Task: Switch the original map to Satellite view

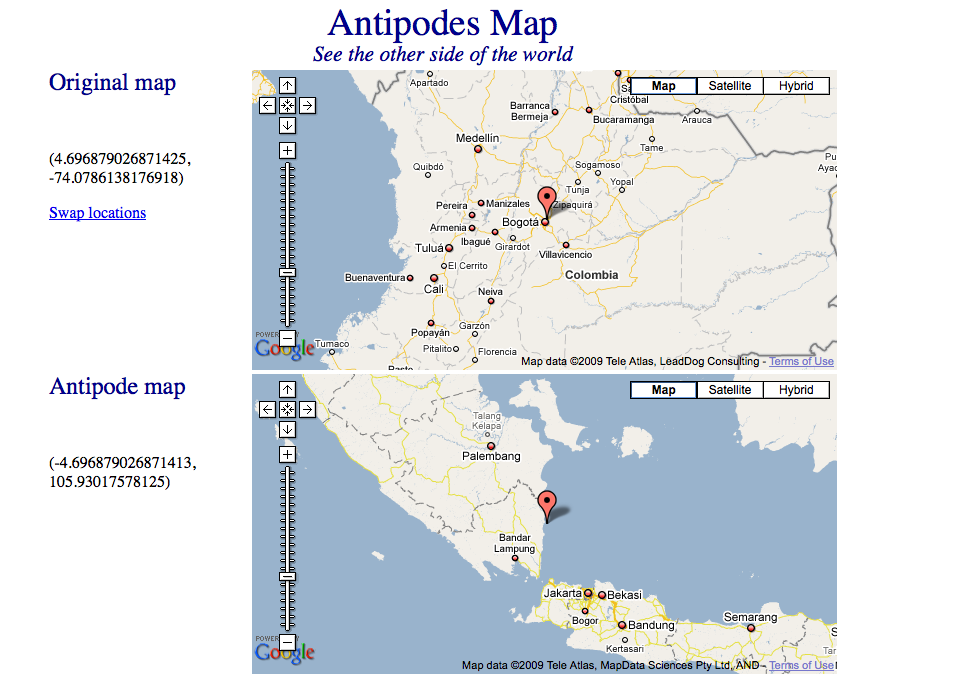Action: pos(730,86)
